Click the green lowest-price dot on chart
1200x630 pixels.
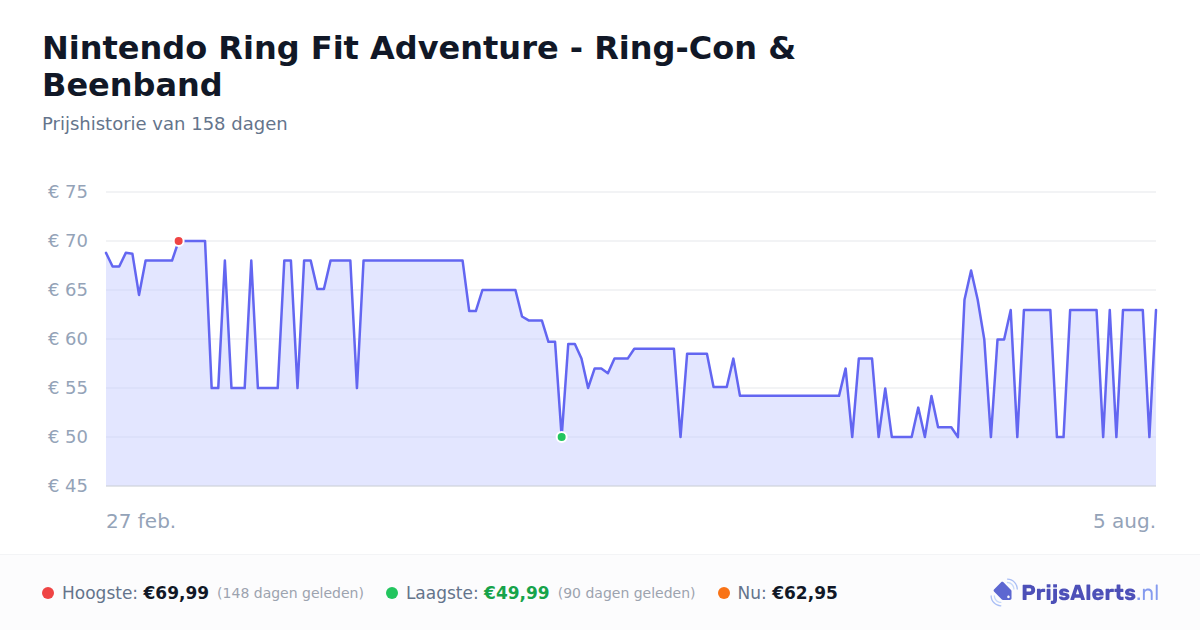pos(561,437)
